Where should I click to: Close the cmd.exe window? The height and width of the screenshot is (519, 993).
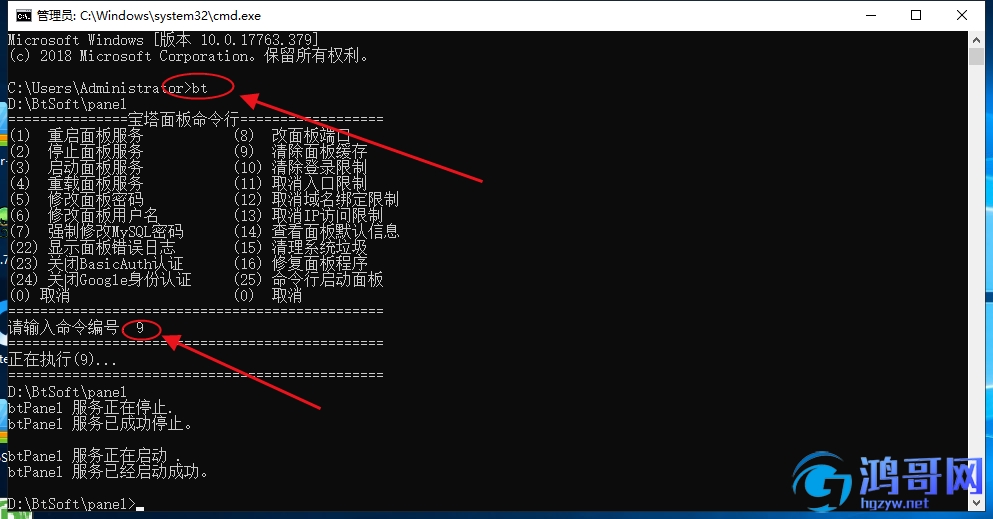pyautogui.click(x=961, y=15)
